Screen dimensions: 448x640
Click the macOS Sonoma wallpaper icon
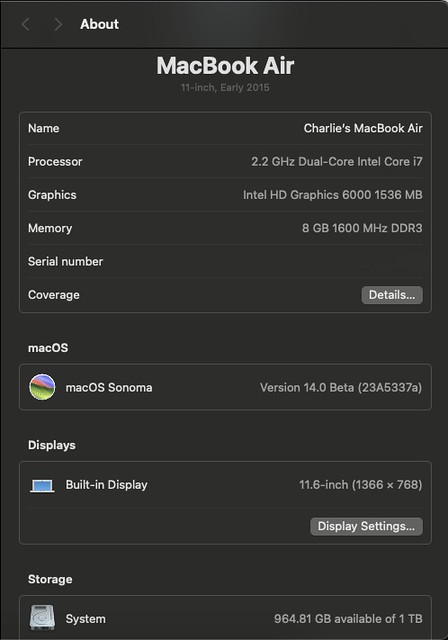click(42, 387)
